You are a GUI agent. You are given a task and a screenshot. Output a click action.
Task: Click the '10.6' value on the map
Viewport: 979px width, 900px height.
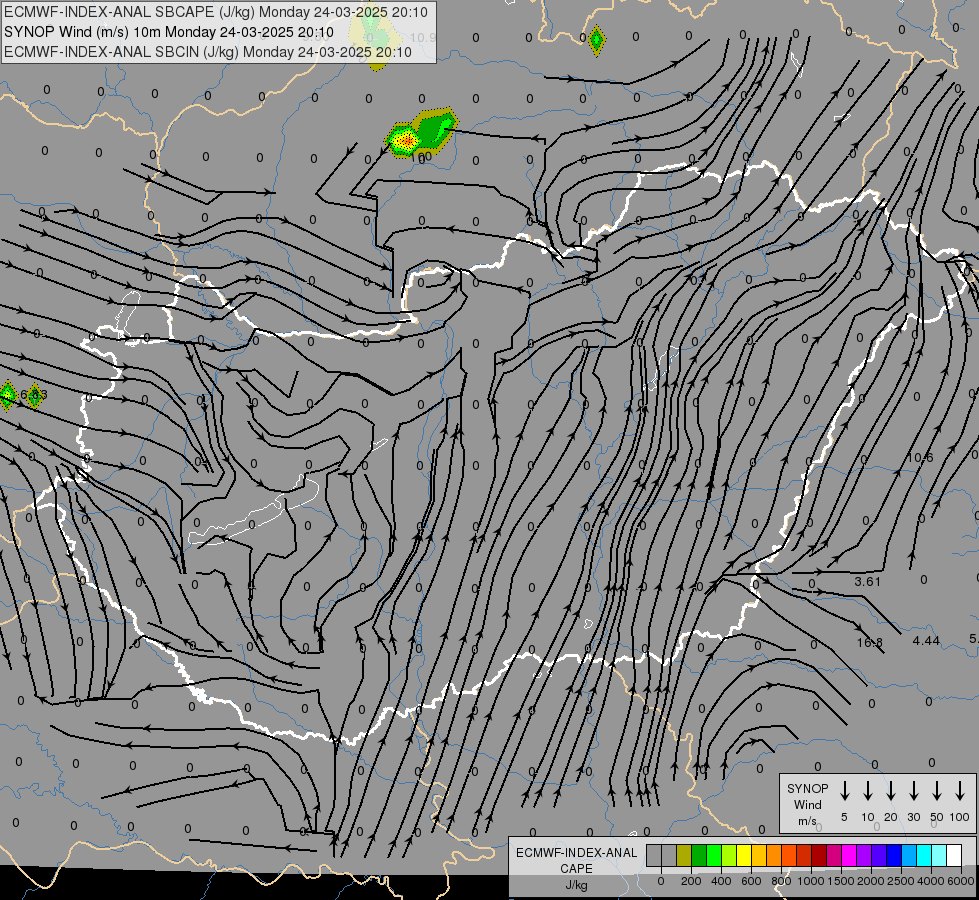tap(920, 458)
